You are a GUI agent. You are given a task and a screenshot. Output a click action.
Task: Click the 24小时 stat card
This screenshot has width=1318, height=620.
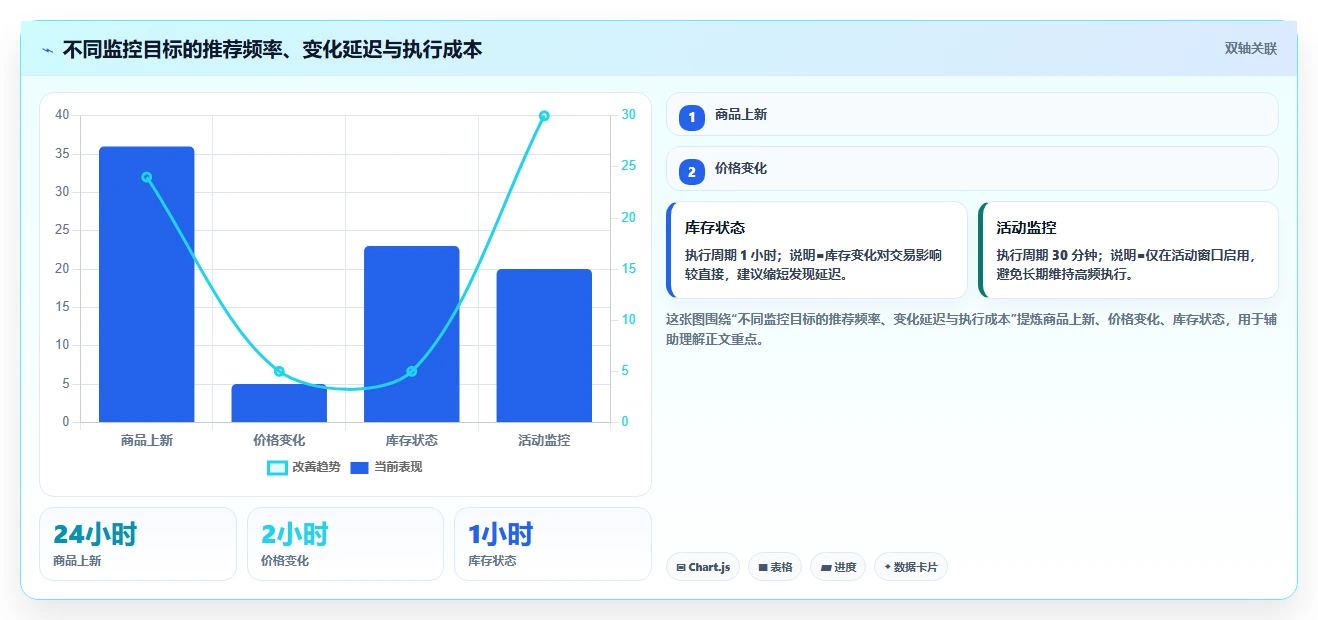pyautogui.click(x=138, y=544)
